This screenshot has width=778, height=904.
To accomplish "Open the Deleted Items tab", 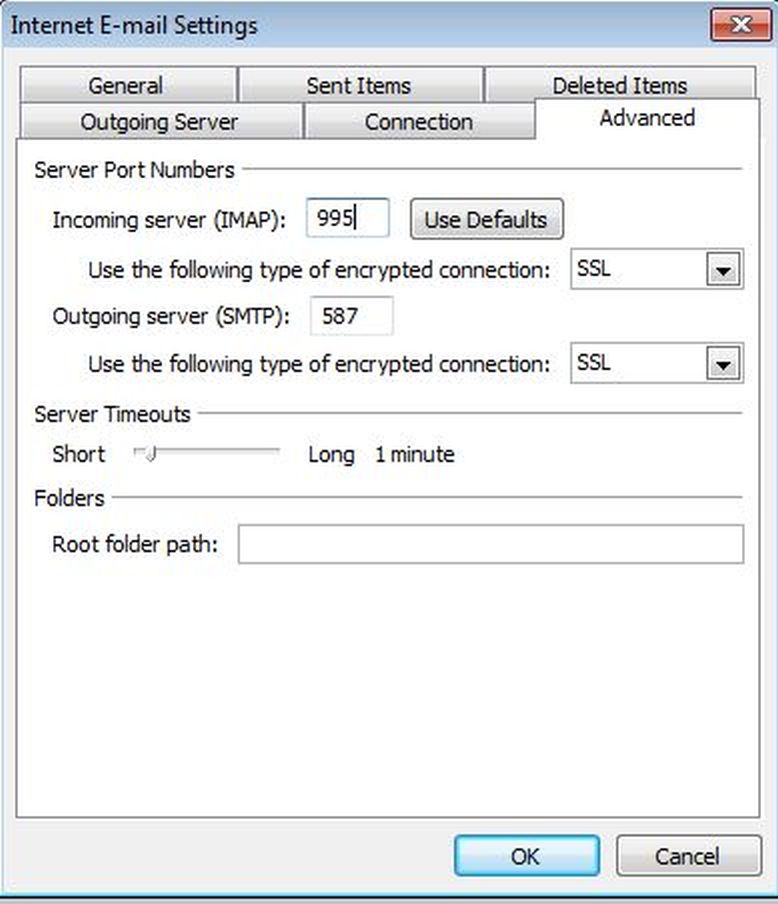I will click(621, 85).
